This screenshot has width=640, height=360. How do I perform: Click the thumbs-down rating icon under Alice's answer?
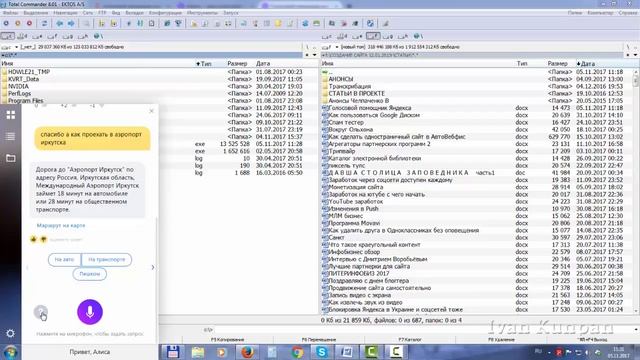click(x=43, y=239)
